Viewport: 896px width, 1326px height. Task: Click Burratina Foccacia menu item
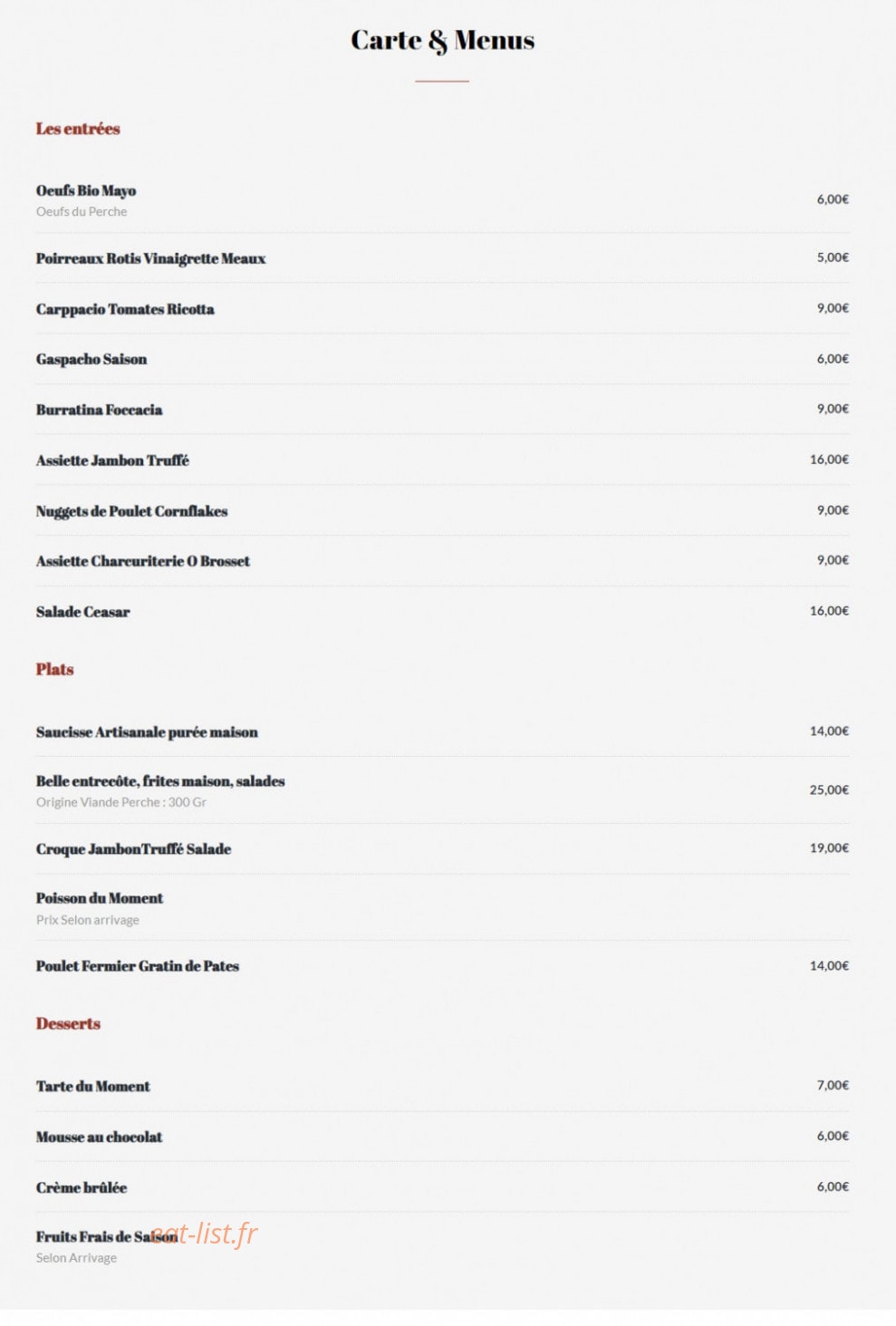100,410
